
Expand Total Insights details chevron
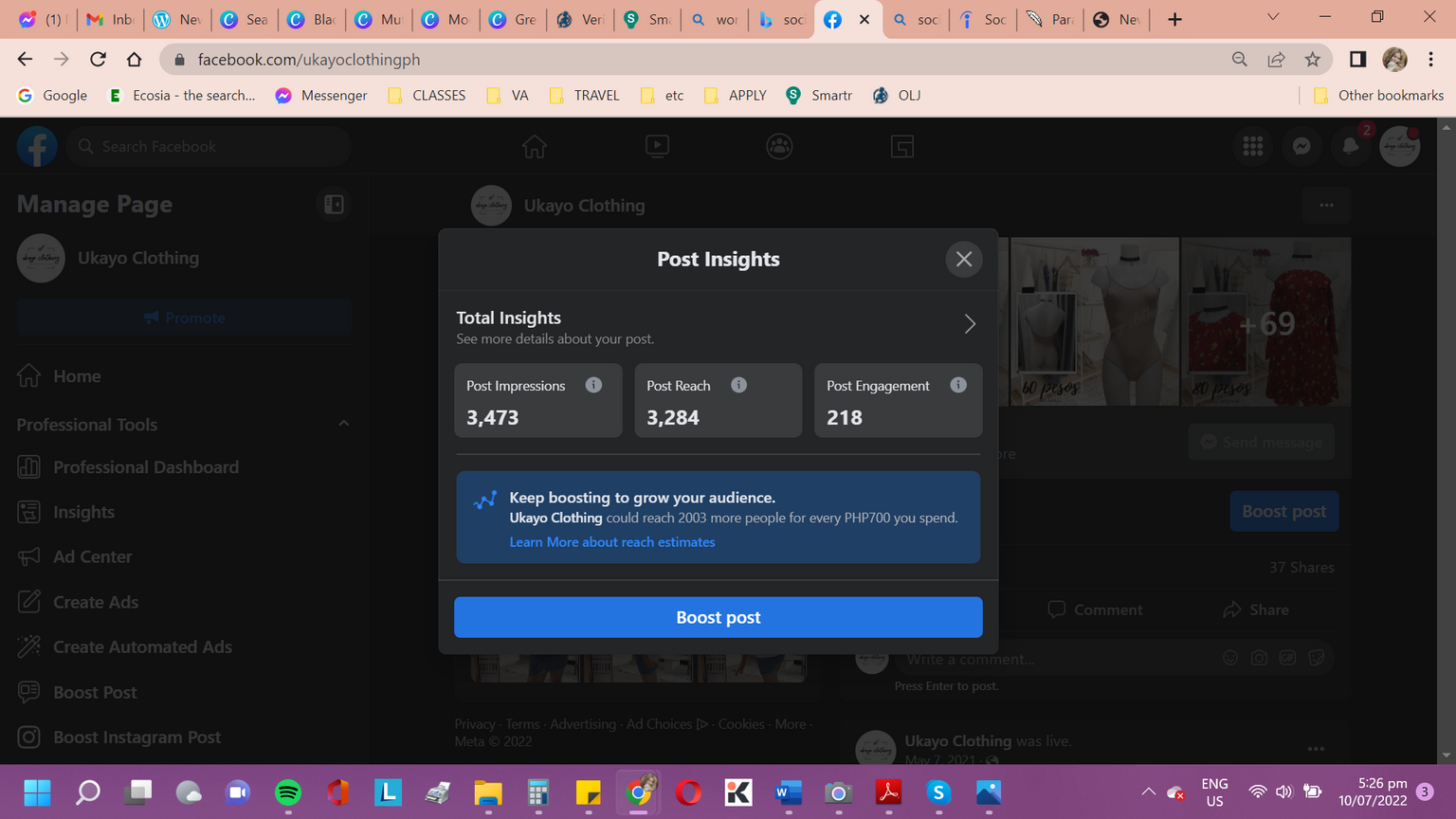[x=969, y=324]
